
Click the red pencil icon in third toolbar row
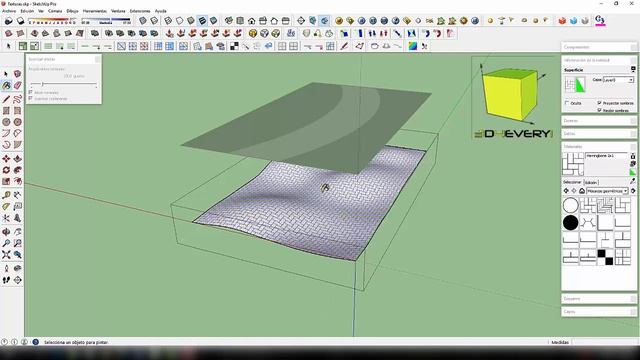pyautogui.click(x=344, y=46)
